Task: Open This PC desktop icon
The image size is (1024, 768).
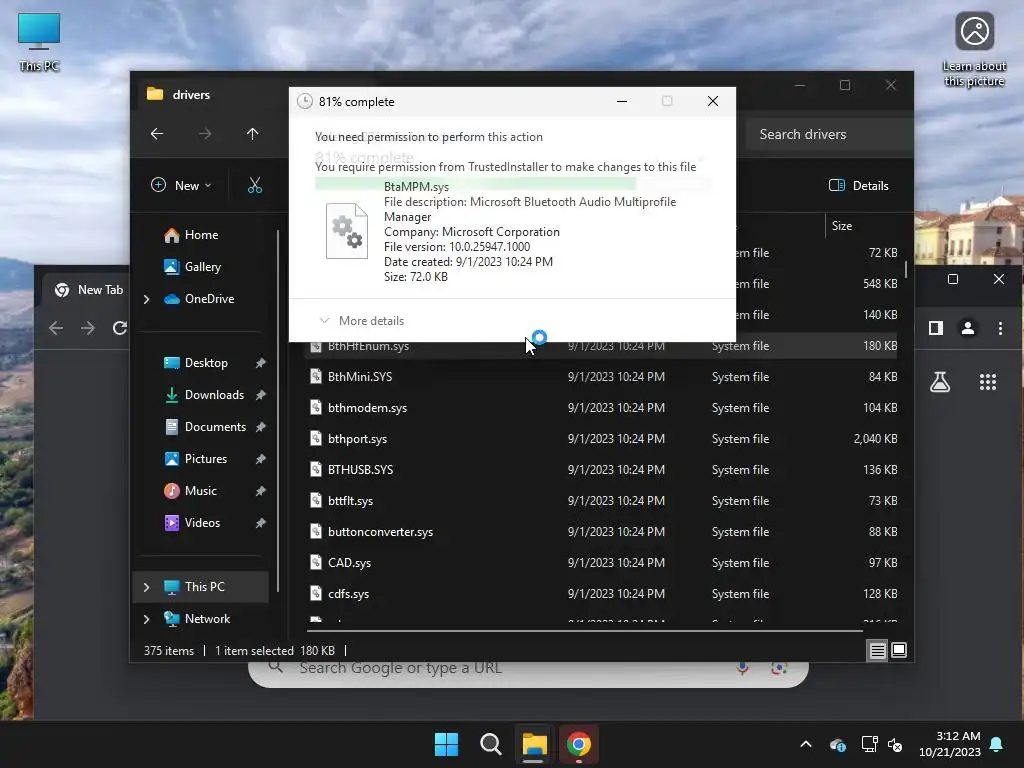Action: coord(39,42)
